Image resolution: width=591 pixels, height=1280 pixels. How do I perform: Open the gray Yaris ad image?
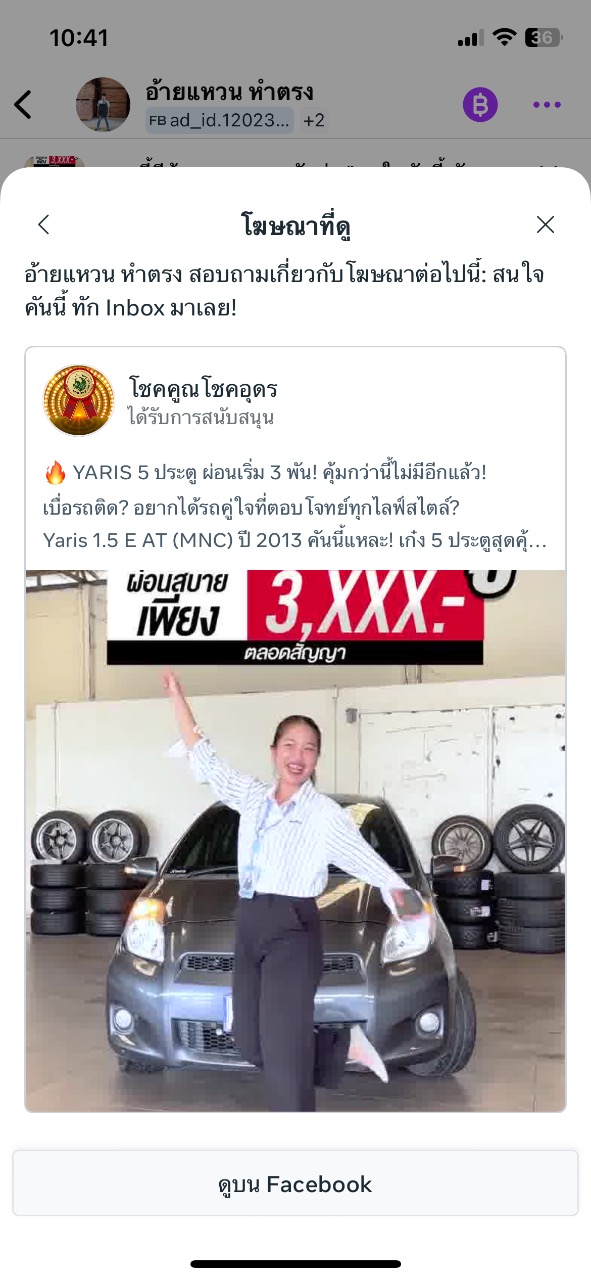[295, 840]
